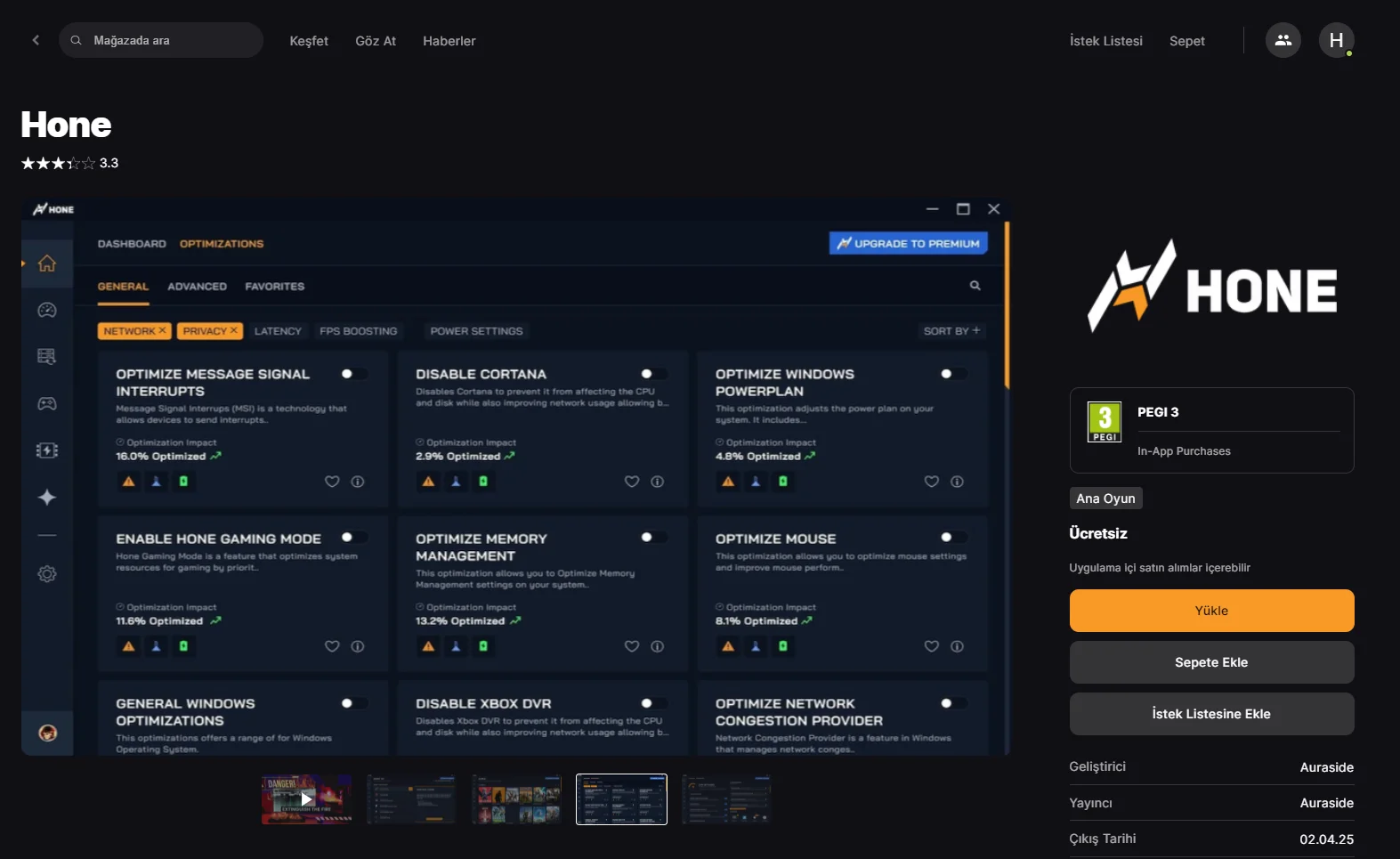The width and height of the screenshot is (1400, 859).
Task: Open İstek Listesi link
Action: pos(1106,41)
